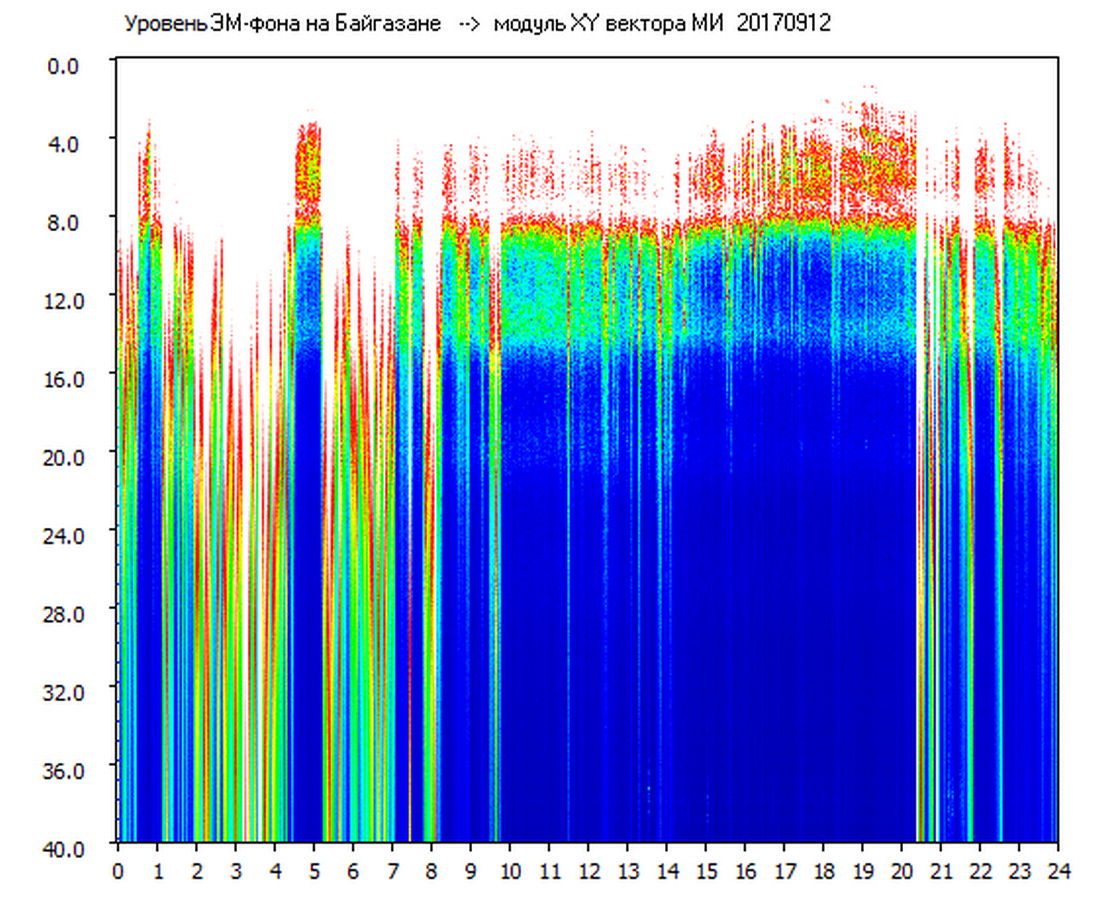Select hour 5 on the horizontal axis
Image resolution: width=1096 pixels, height=900 pixels.
pos(314,871)
